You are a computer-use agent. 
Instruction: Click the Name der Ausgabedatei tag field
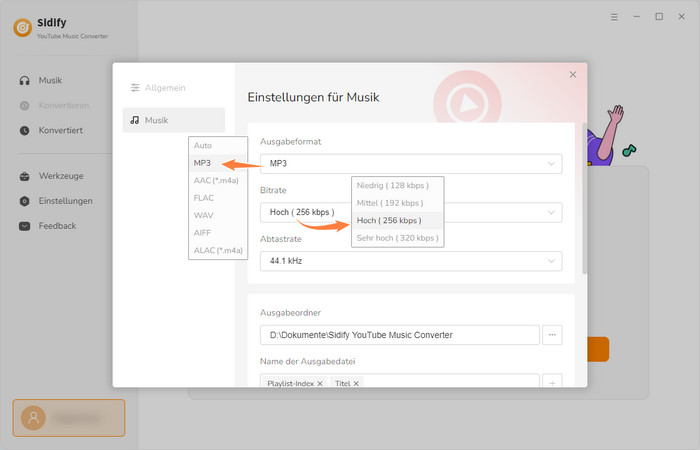pos(400,381)
